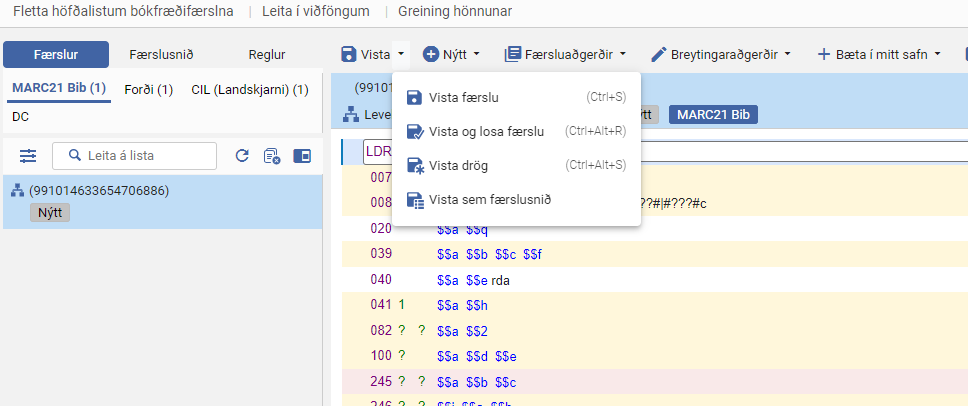Toggle the split view panel icon
Screen dimensions: 968x406
(302, 156)
